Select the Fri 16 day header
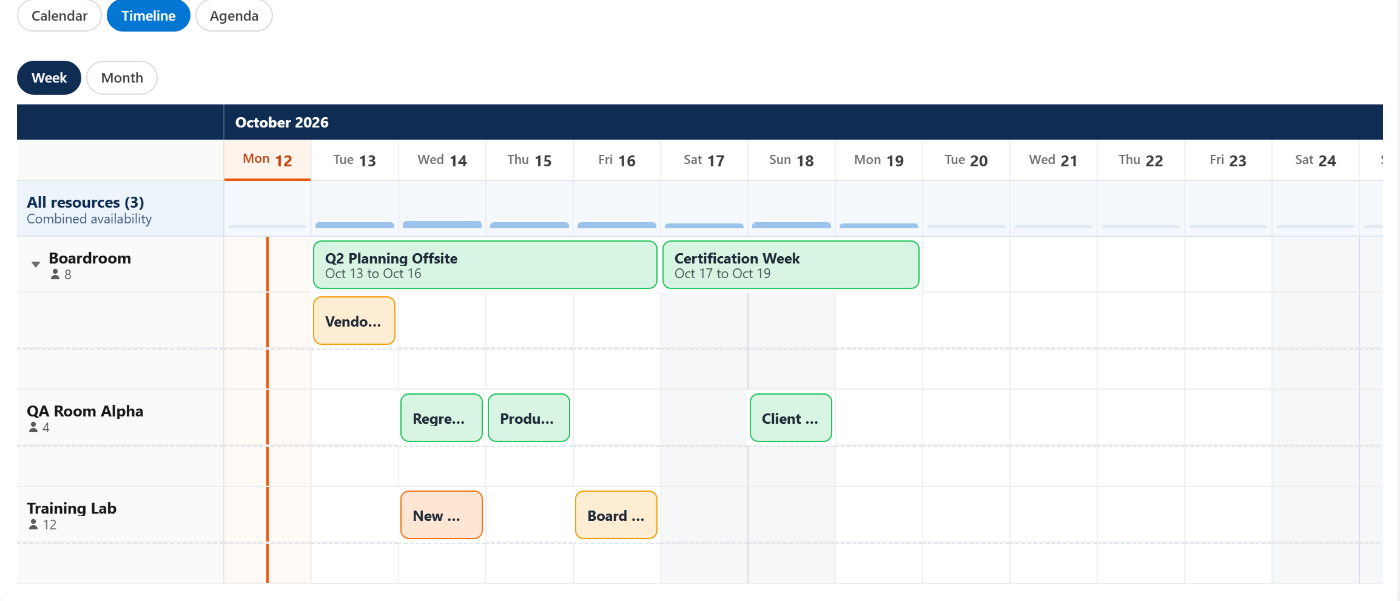The width and height of the screenshot is (1400, 601). pyautogui.click(x=617, y=160)
